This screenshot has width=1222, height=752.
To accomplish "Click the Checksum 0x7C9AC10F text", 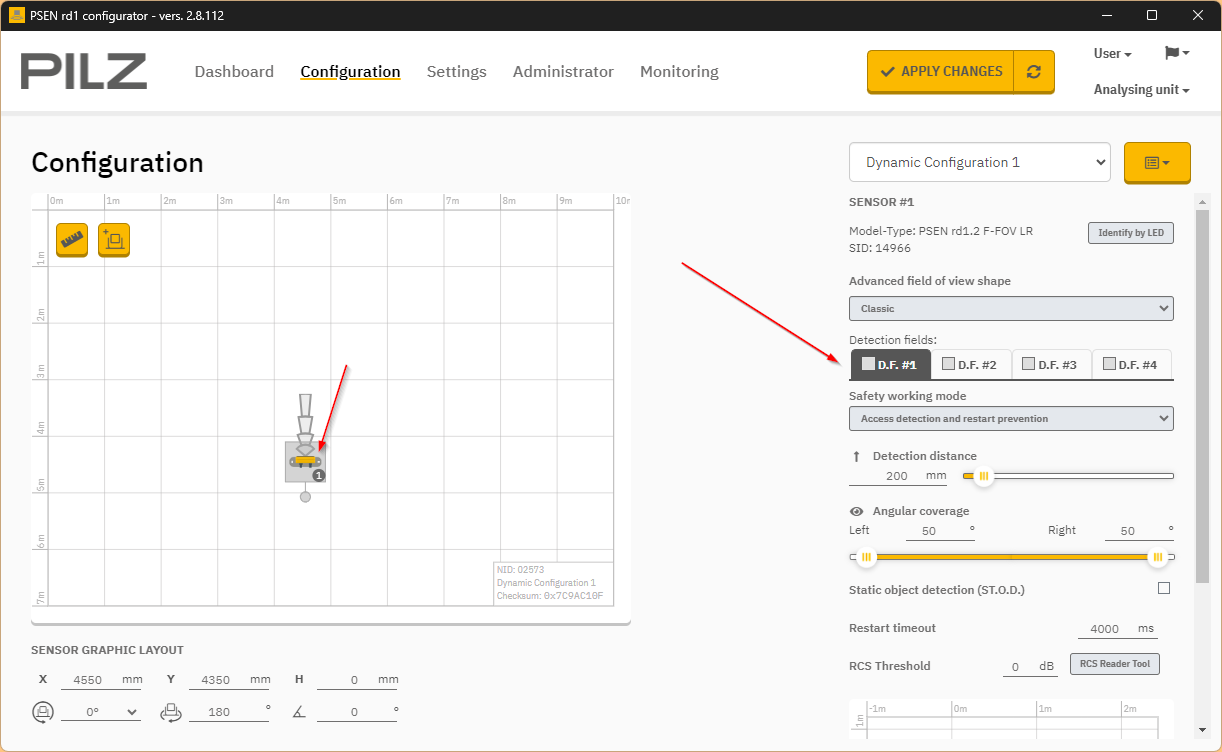I will pos(549,596).
